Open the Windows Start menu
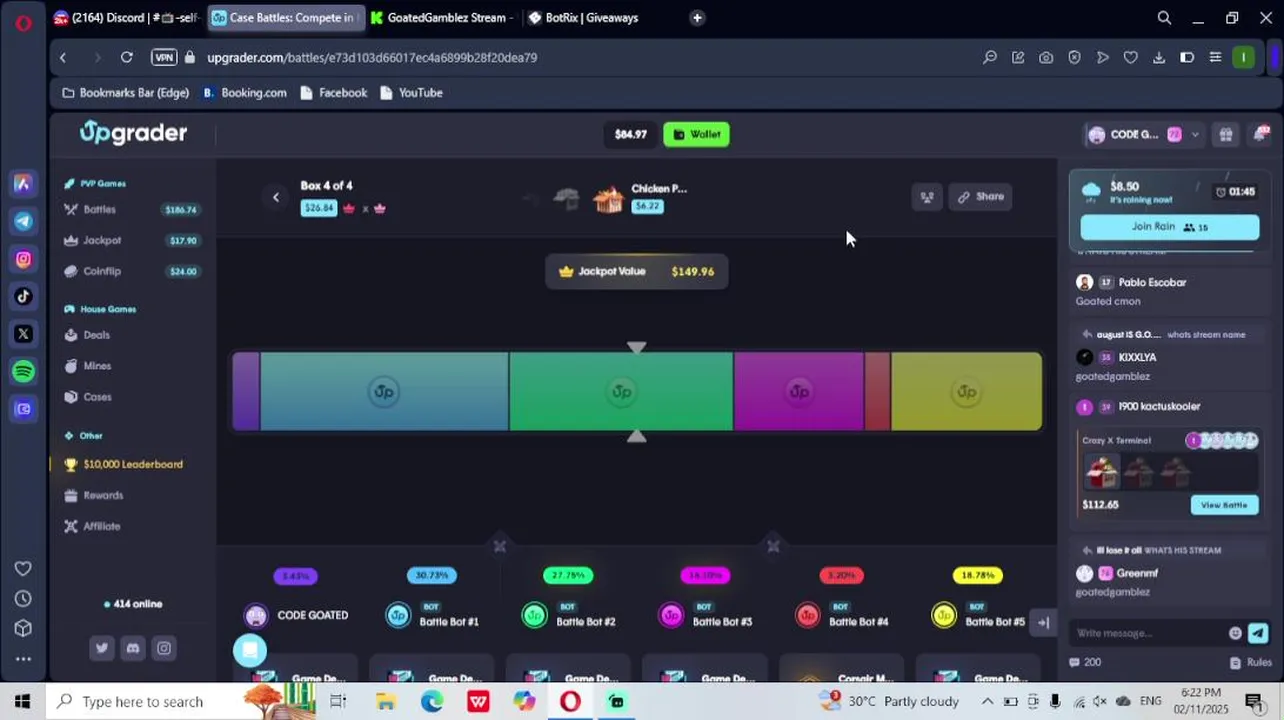Image resolution: width=1284 pixels, height=720 pixels. [x=23, y=702]
